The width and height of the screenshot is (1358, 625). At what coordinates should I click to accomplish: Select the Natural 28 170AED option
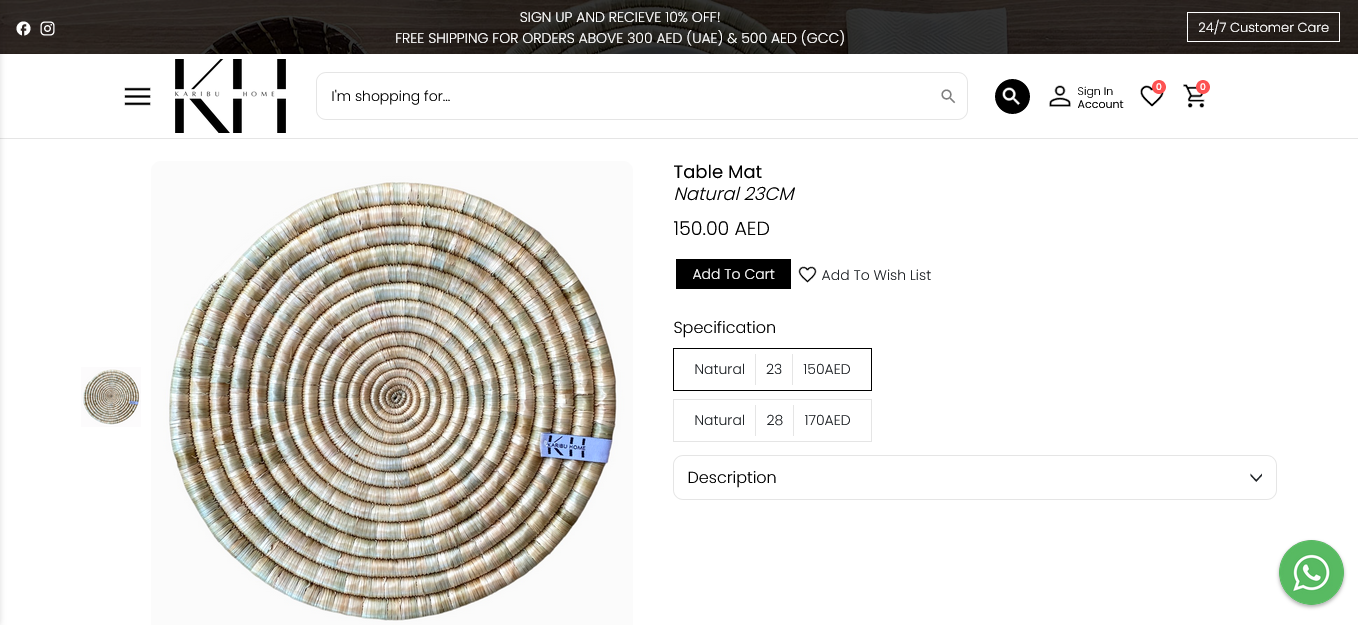[772, 420]
